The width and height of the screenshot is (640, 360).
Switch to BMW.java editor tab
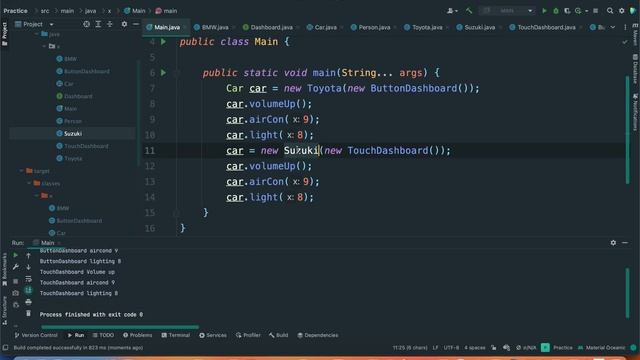[x=211, y=27]
